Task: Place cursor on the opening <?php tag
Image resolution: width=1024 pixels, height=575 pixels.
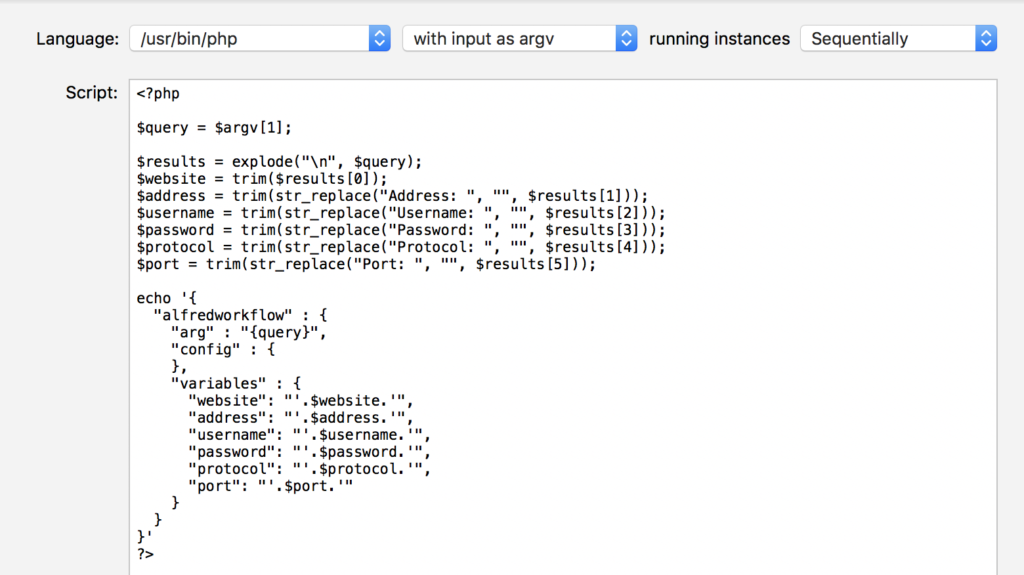Action: [158, 94]
